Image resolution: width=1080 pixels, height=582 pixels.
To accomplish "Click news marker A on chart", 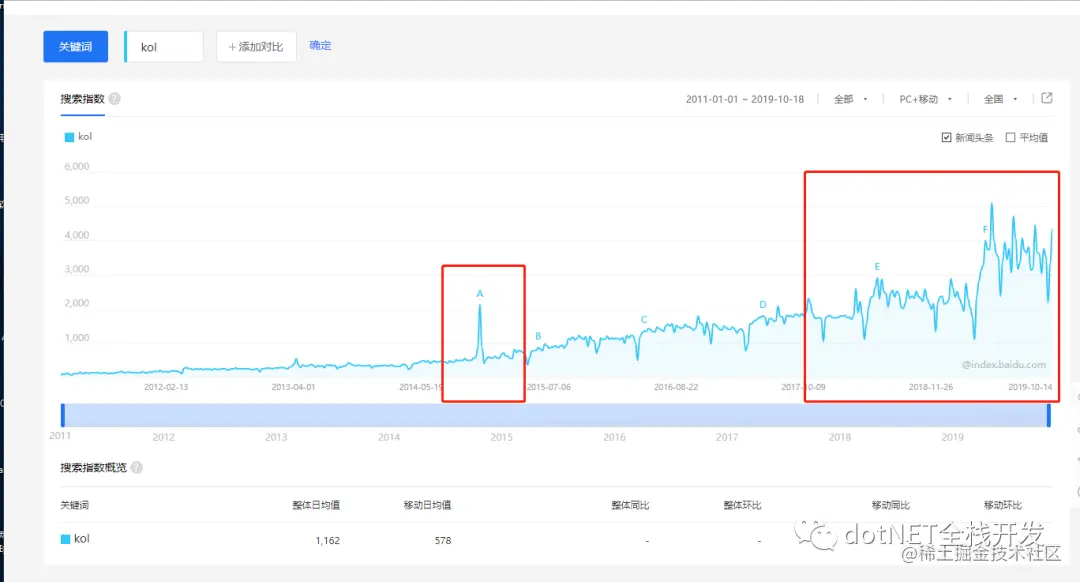I will pyautogui.click(x=480, y=293).
